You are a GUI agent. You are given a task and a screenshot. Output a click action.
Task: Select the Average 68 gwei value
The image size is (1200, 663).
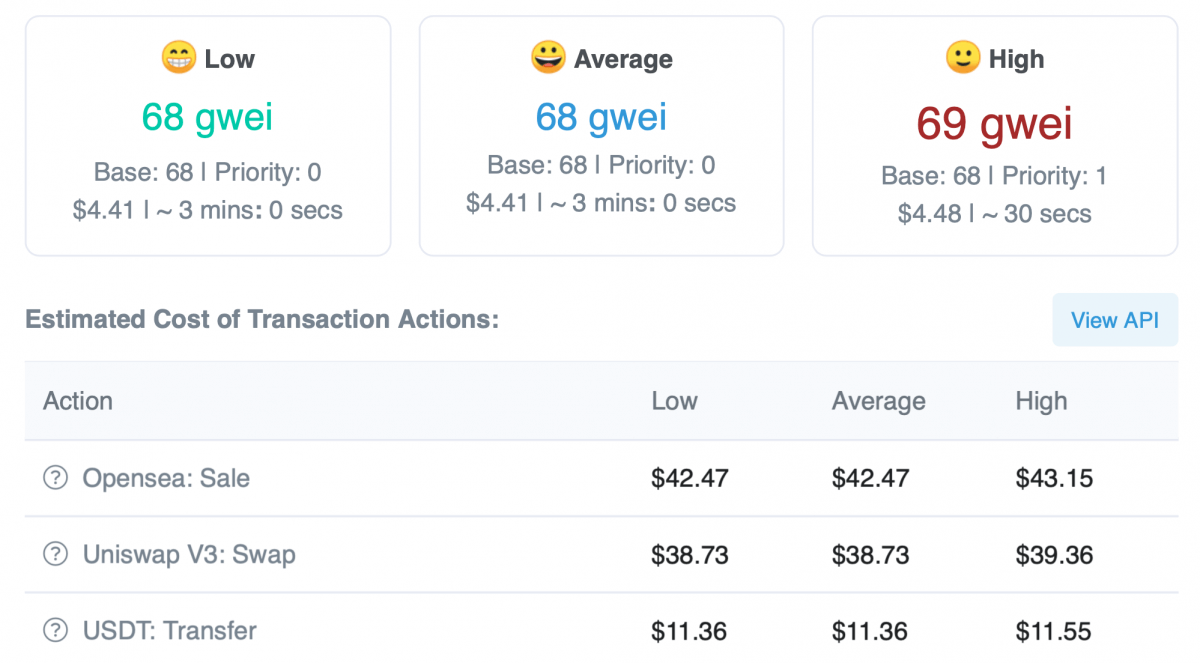pyautogui.click(x=601, y=117)
